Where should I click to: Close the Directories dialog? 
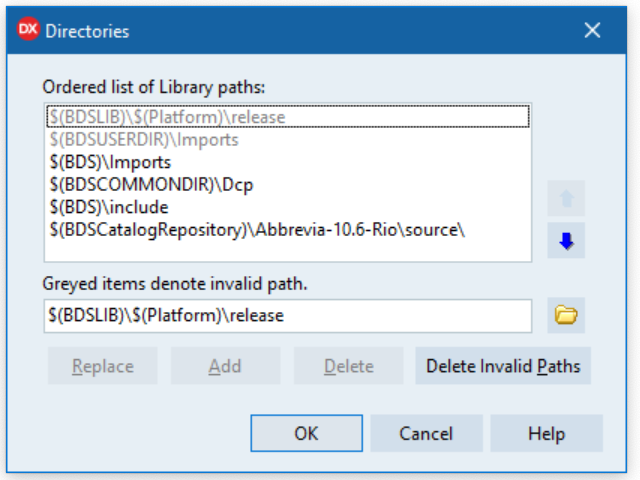592,30
